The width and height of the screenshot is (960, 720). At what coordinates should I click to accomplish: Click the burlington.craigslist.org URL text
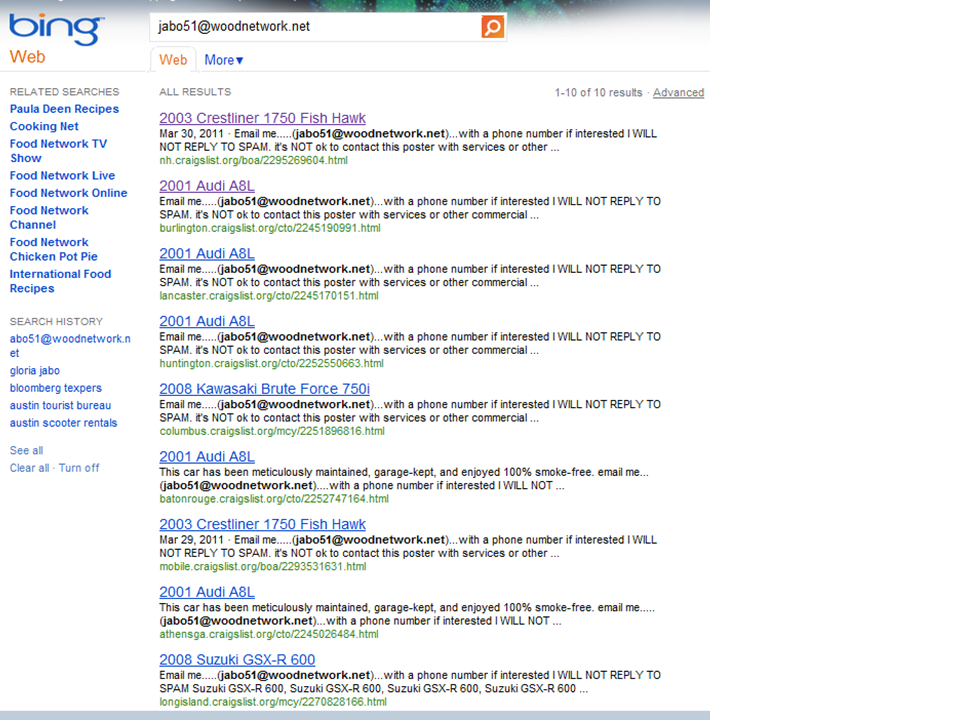[270, 228]
